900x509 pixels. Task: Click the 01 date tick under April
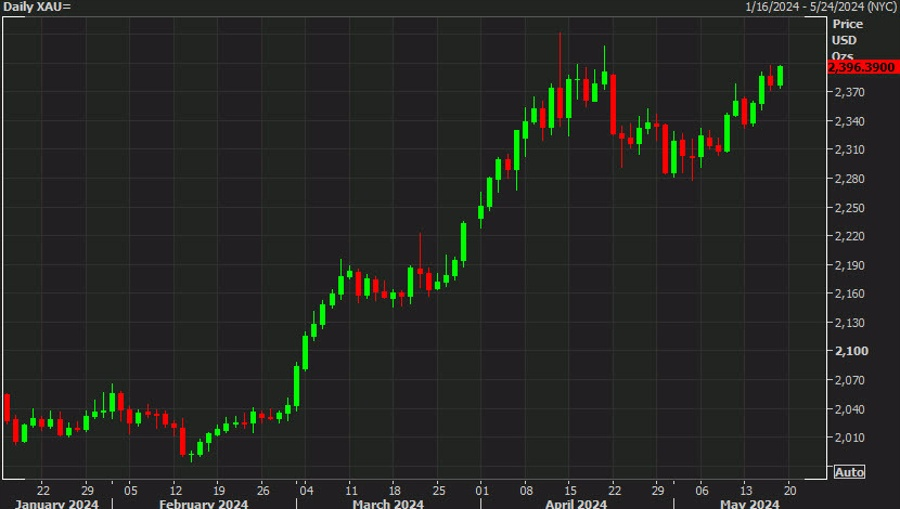[x=482, y=490]
